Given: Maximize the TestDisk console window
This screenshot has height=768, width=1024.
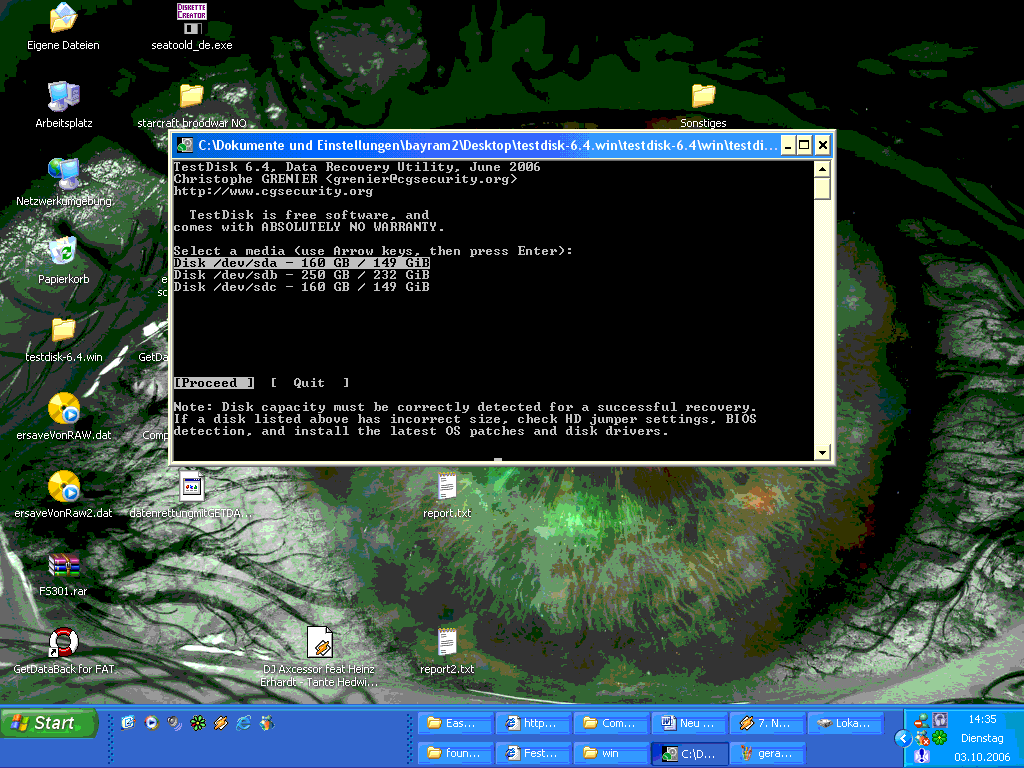Looking at the screenshot, I should coord(805,145).
